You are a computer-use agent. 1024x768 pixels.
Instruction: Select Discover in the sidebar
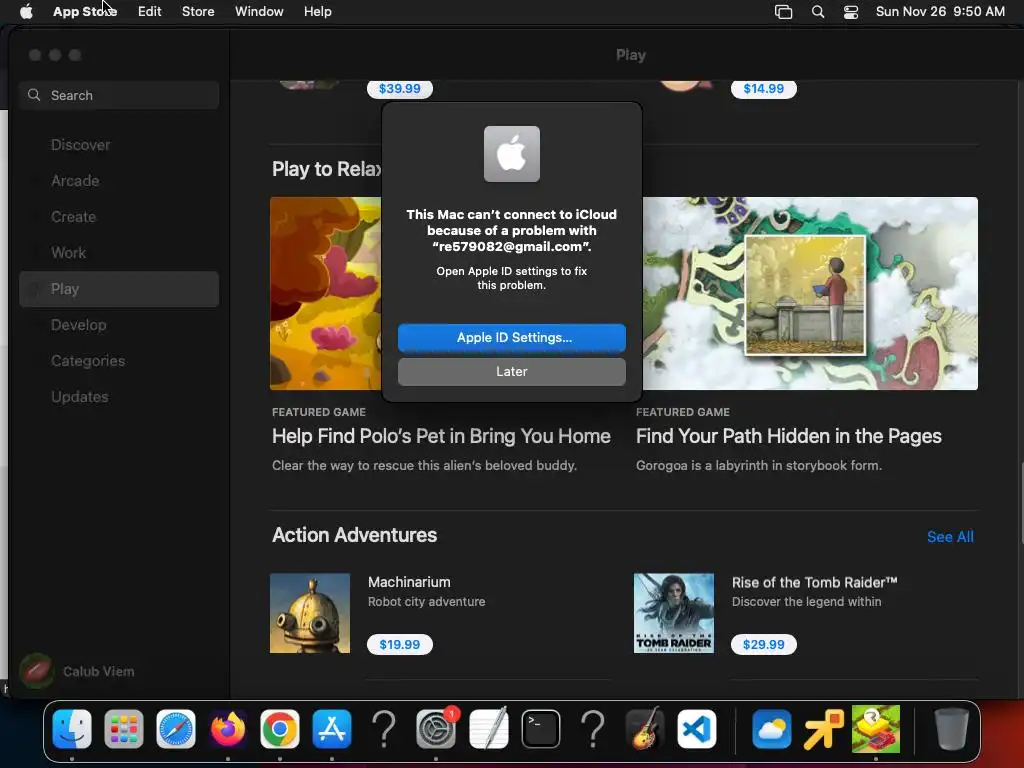click(x=119, y=145)
